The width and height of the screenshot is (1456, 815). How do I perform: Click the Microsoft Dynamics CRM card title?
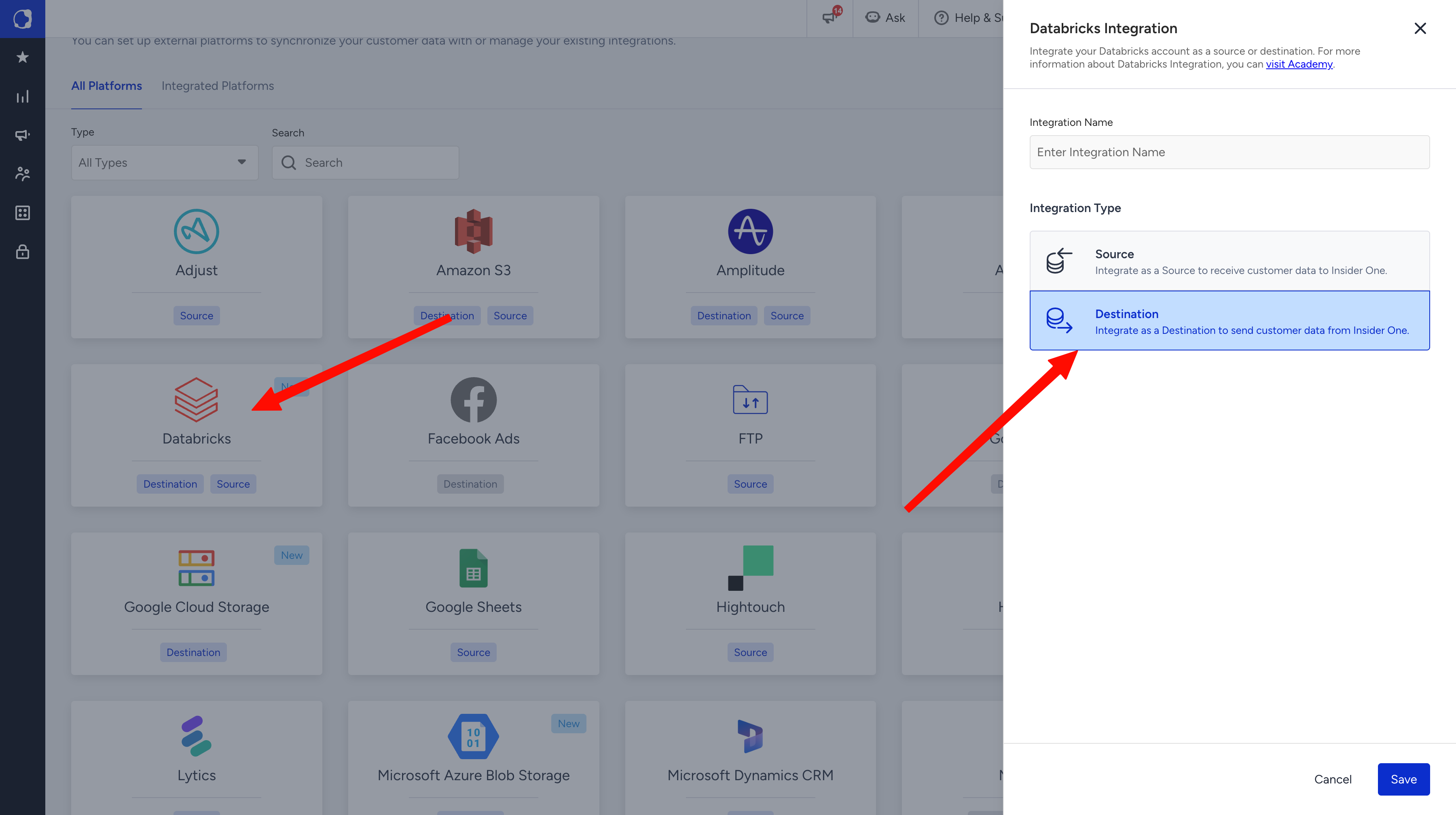point(751,775)
